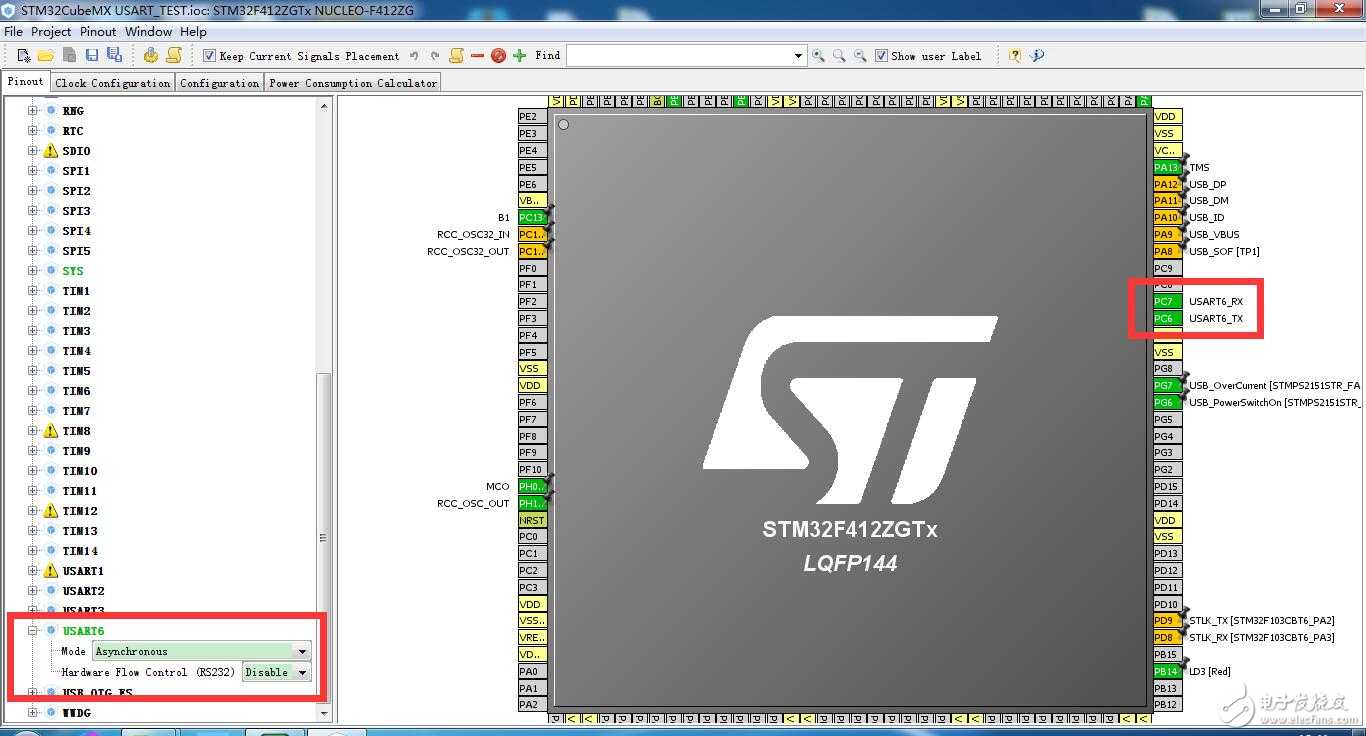The width and height of the screenshot is (1366, 736).
Task: Click the Check for Updates icon
Action: coord(1037,56)
